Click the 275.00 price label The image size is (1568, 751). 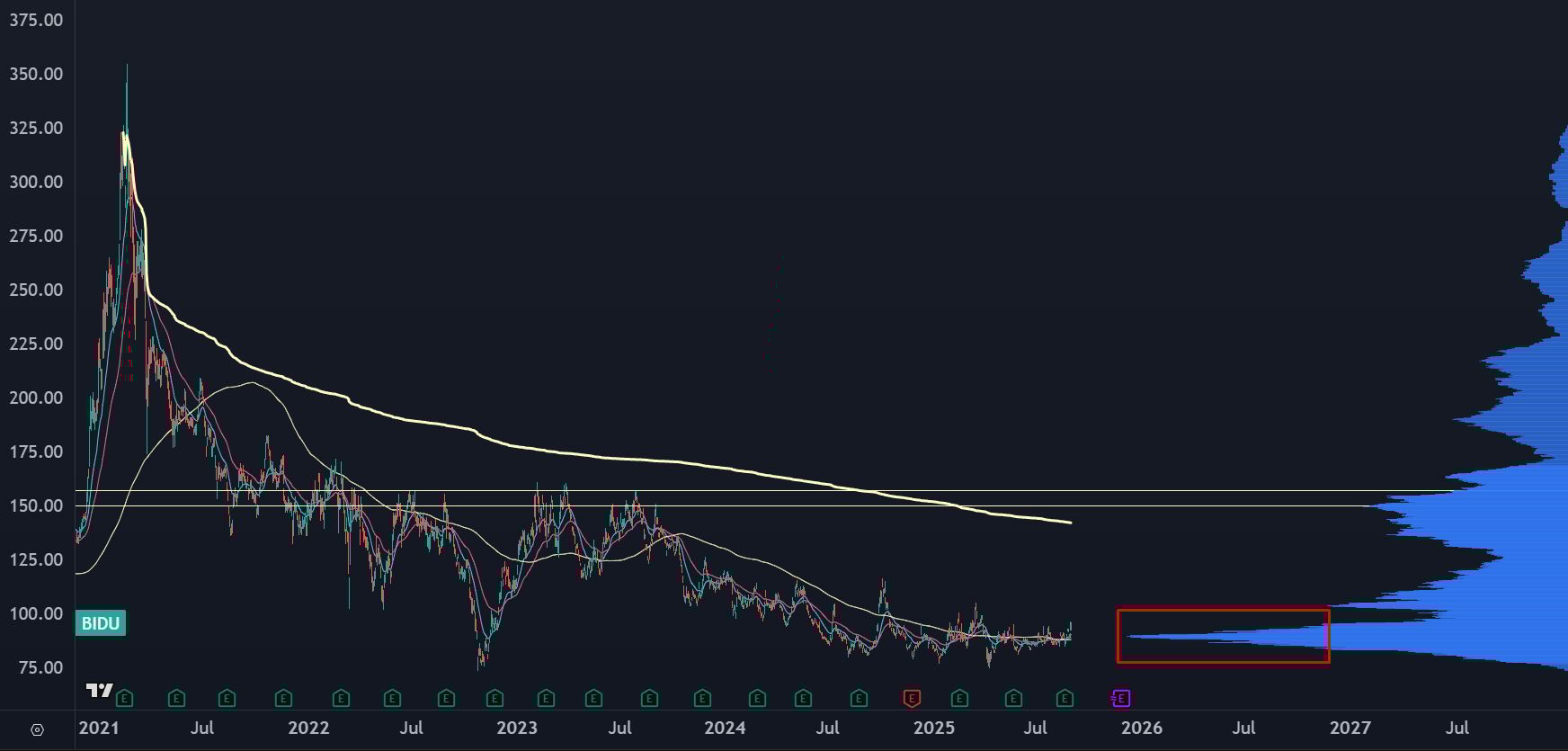36,236
